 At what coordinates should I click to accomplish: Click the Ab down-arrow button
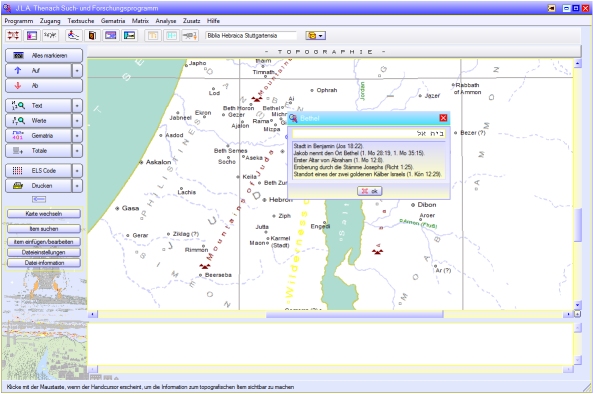(x=44, y=86)
